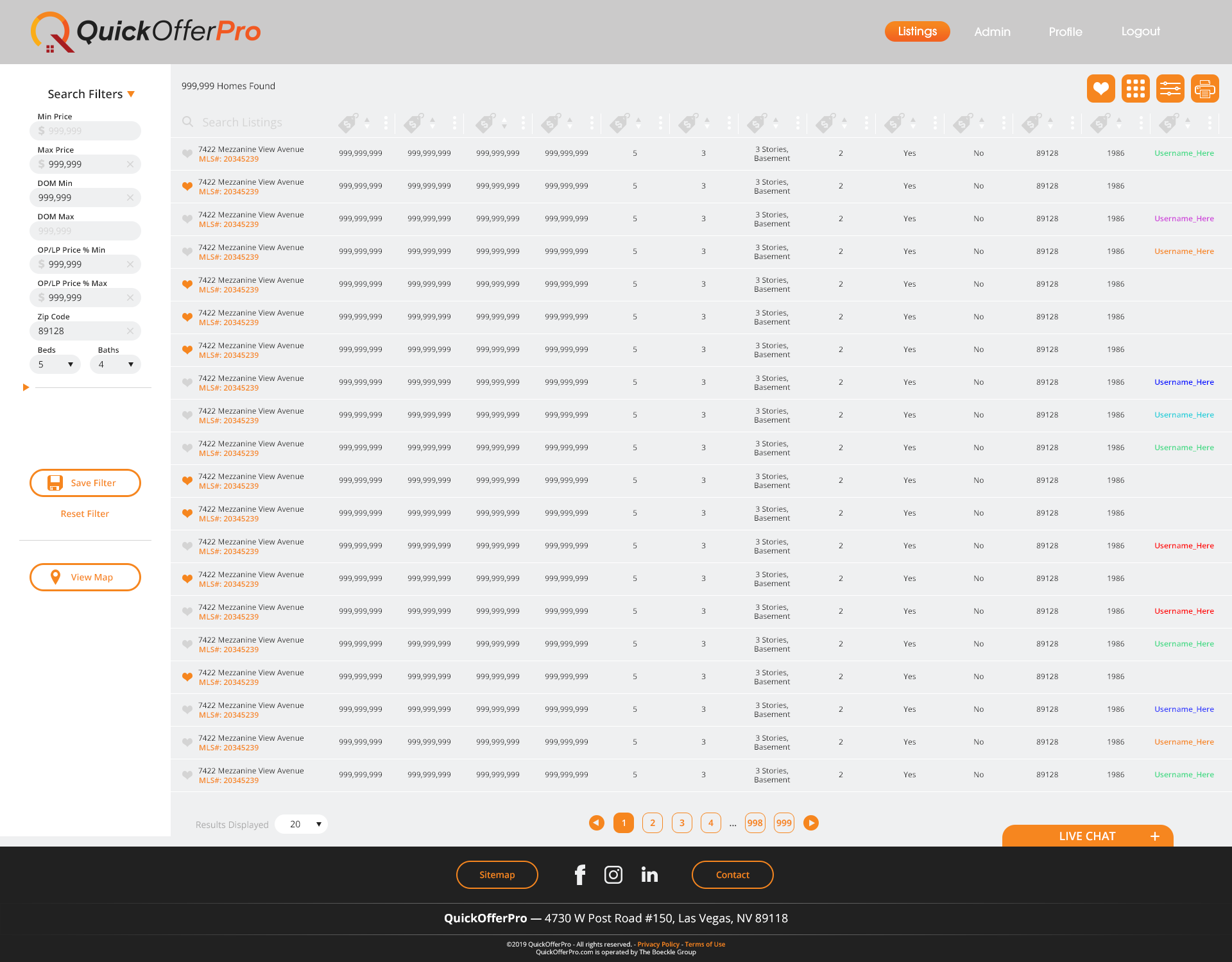This screenshot has height=962, width=1232.
Task: Click the Save Filter button
Action: coord(85,483)
